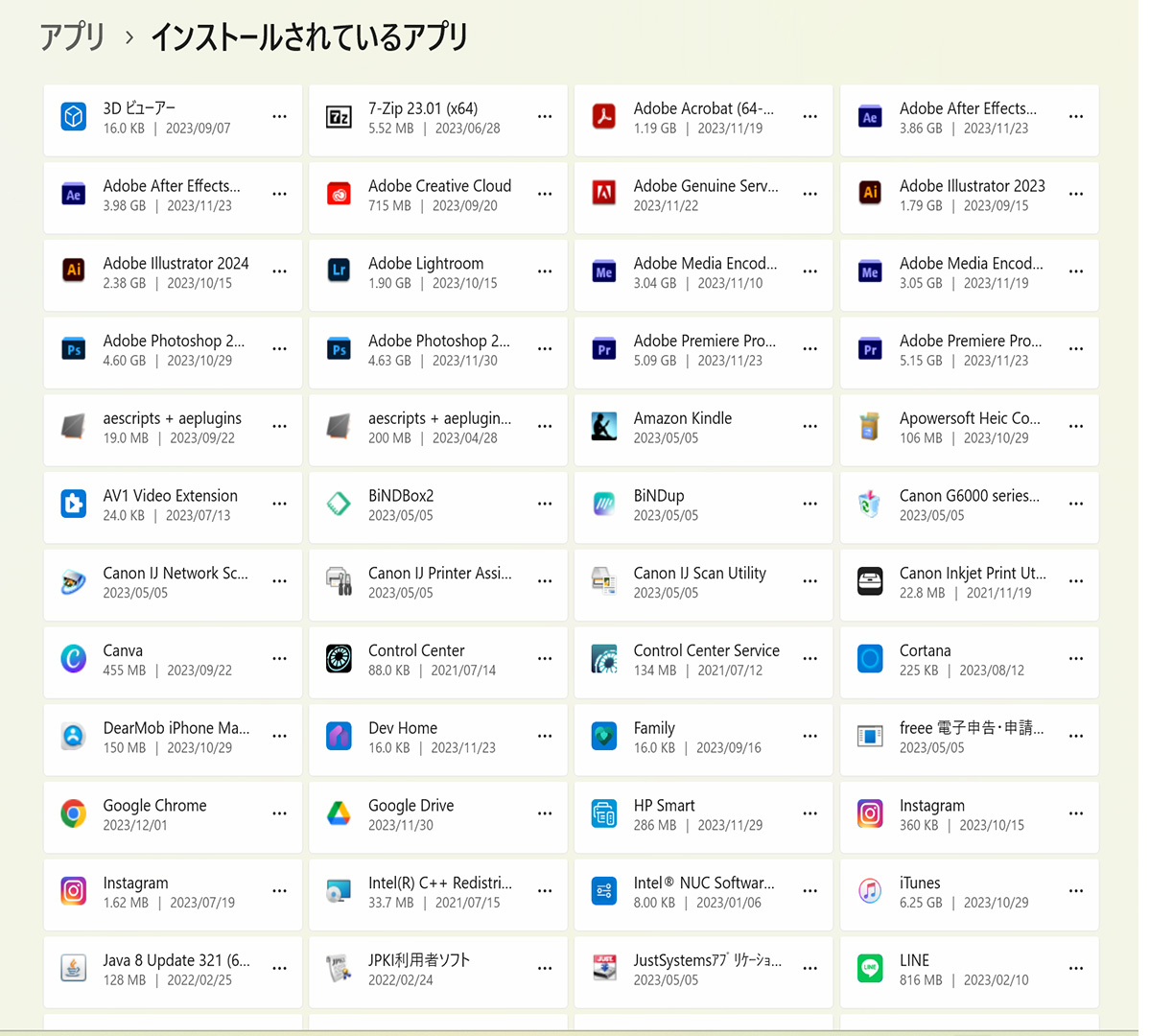
Task: Select the Adobe Illustrator 2024 icon
Action: pos(73,271)
